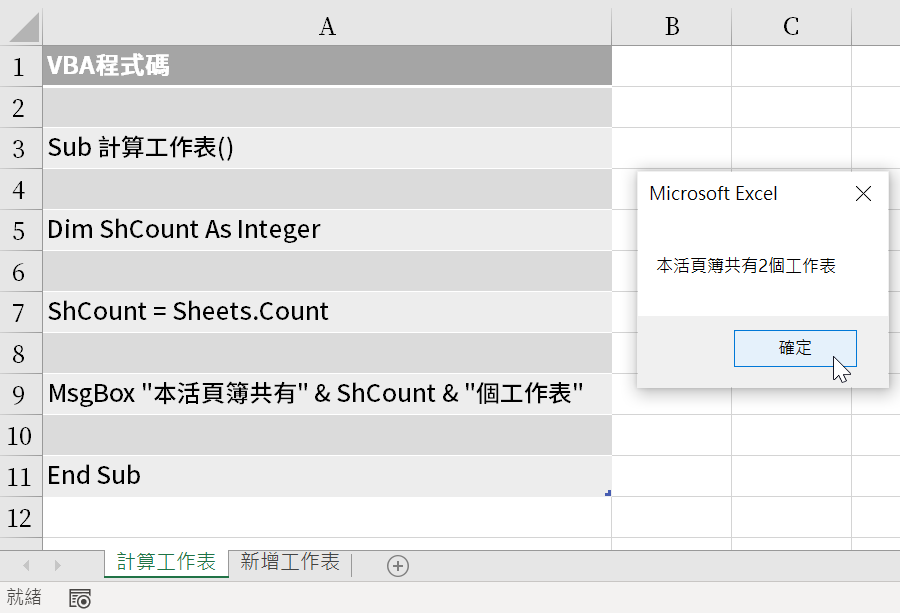
Task: Select row 4 header
Action: coord(21,190)
